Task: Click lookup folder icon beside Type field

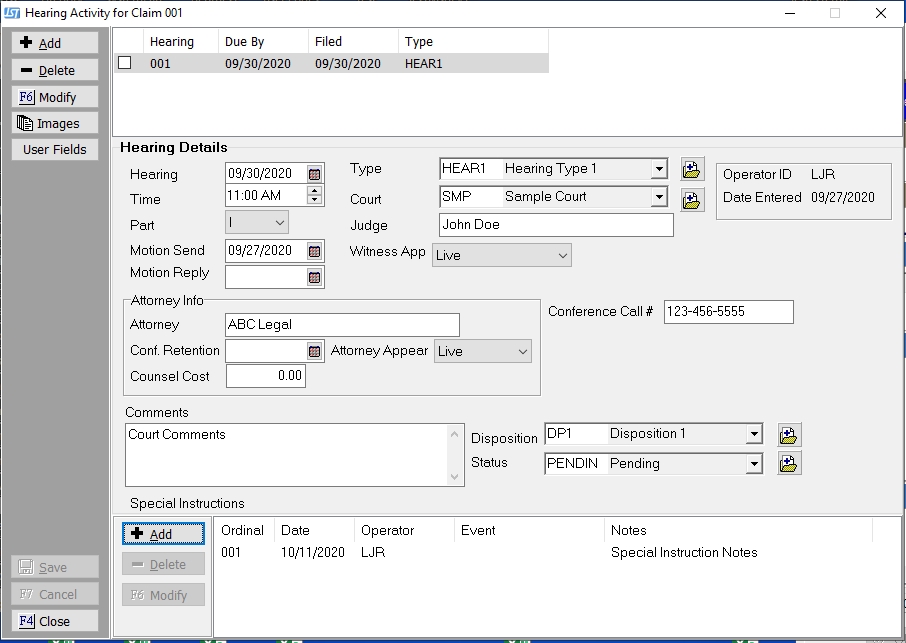Action: click(692, 169)
